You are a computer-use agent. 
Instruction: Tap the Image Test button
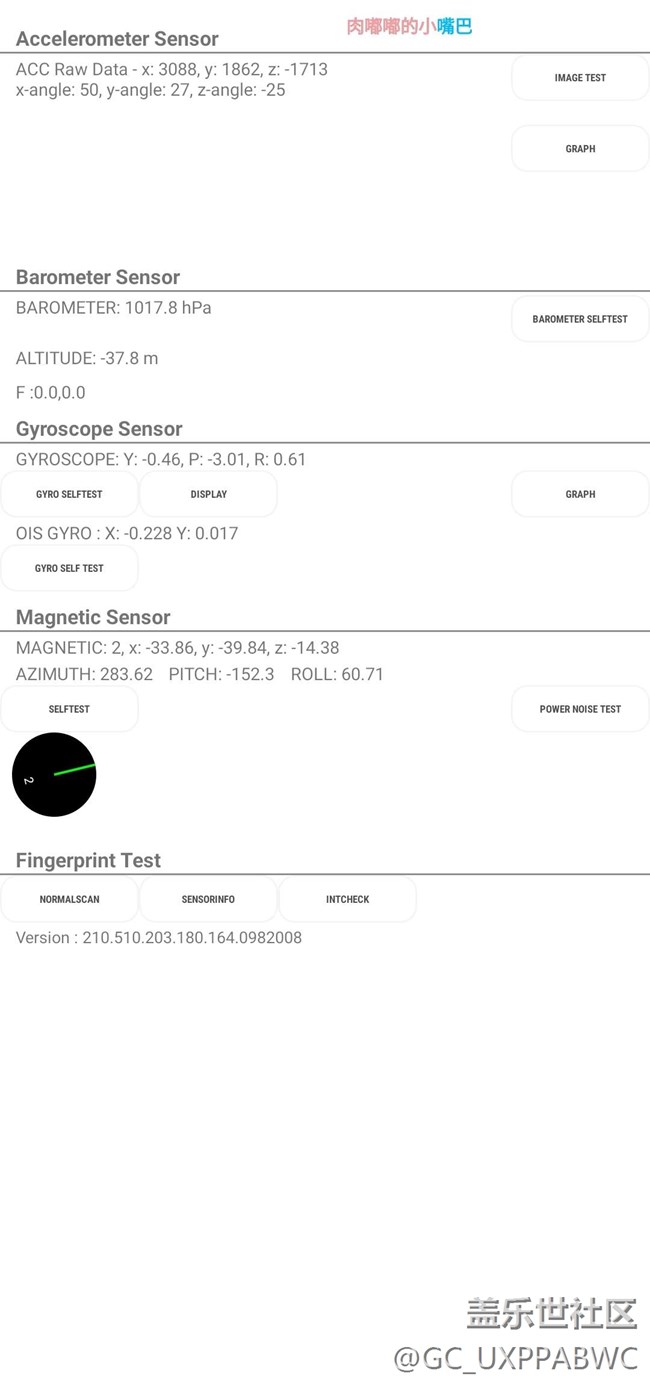[x=580, y=78]
